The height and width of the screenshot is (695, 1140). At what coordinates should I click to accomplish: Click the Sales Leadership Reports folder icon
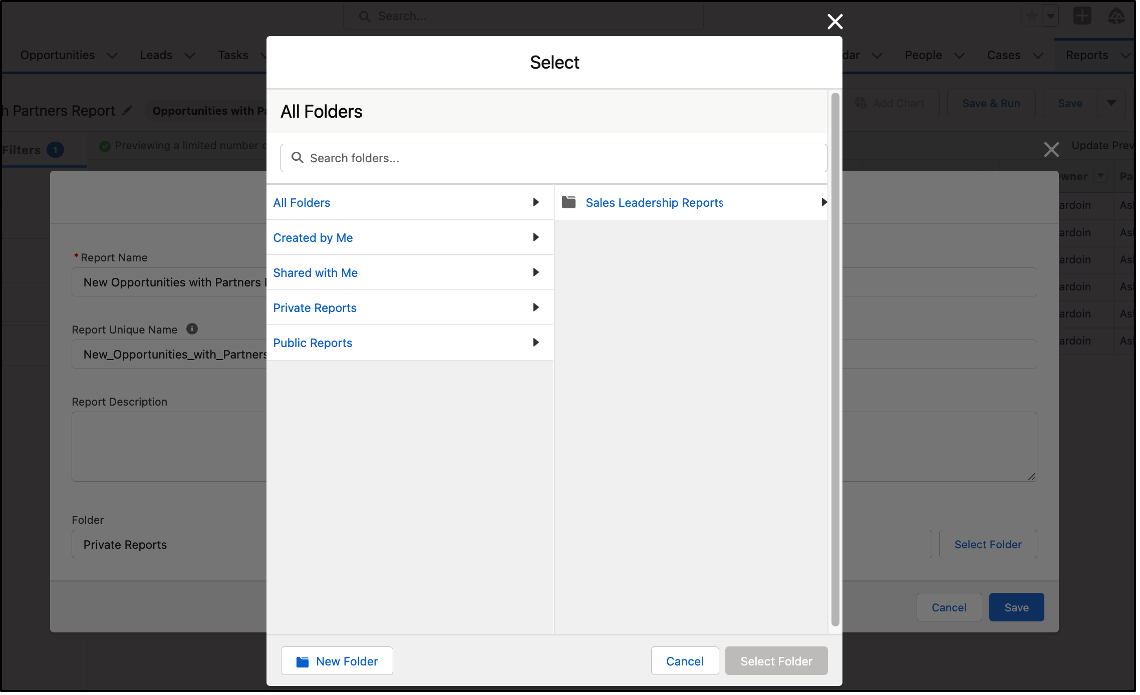pyautogui.click(x=568, y=202)
